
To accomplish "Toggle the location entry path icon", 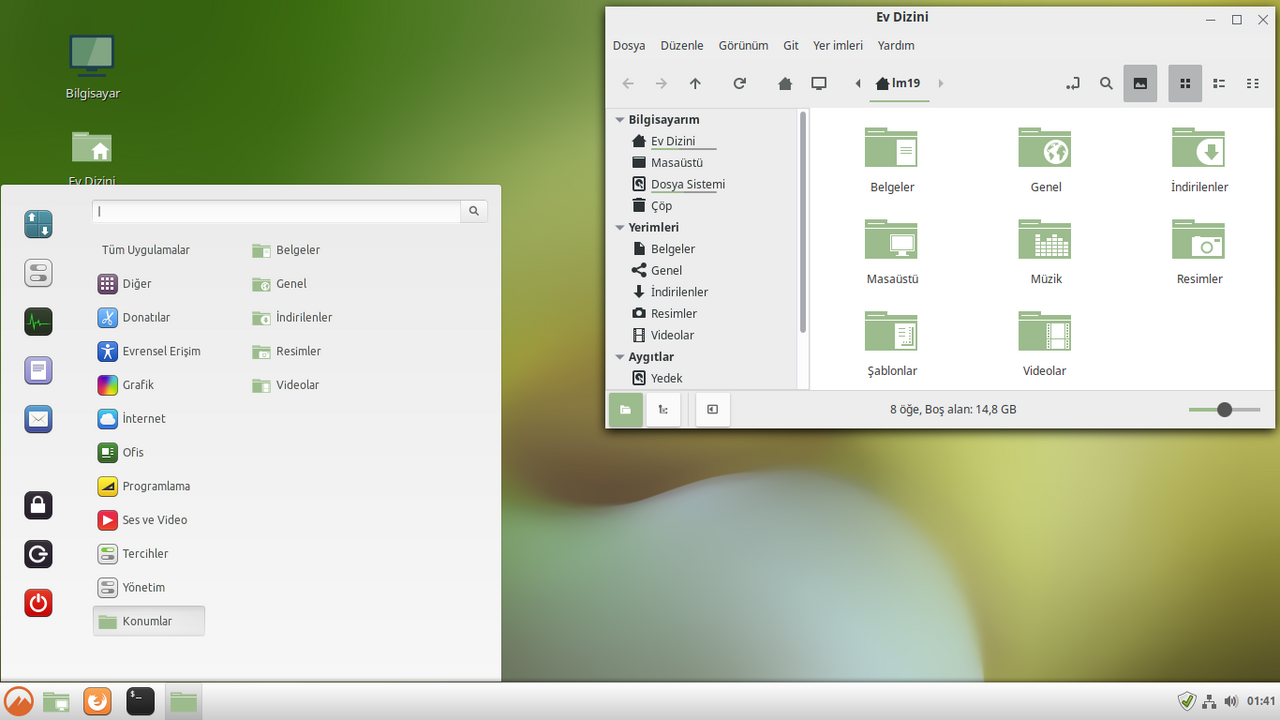I will coord(1073,84).
